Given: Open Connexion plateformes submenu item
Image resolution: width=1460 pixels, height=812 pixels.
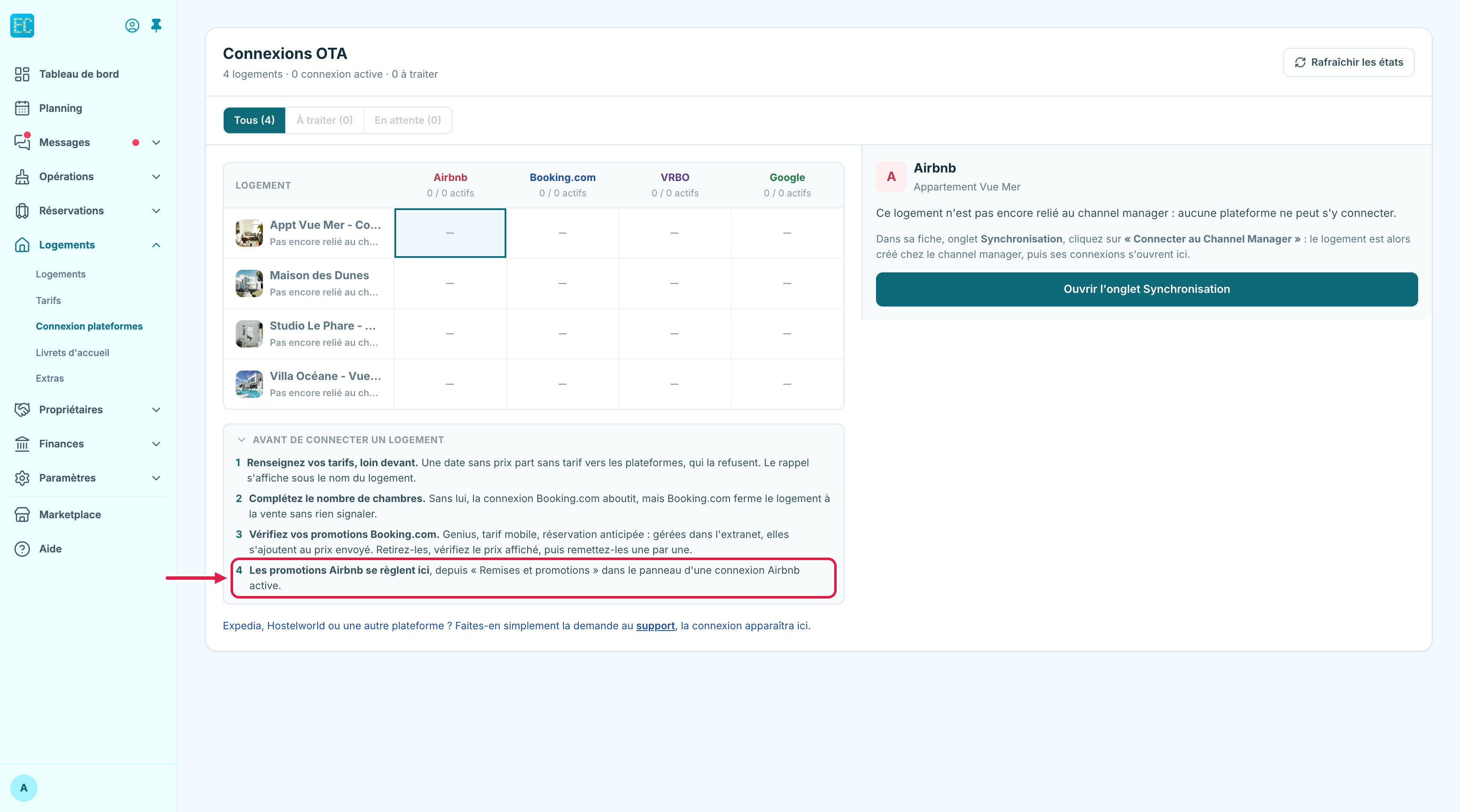Looking at the screenshot, I should click(89, 327).
